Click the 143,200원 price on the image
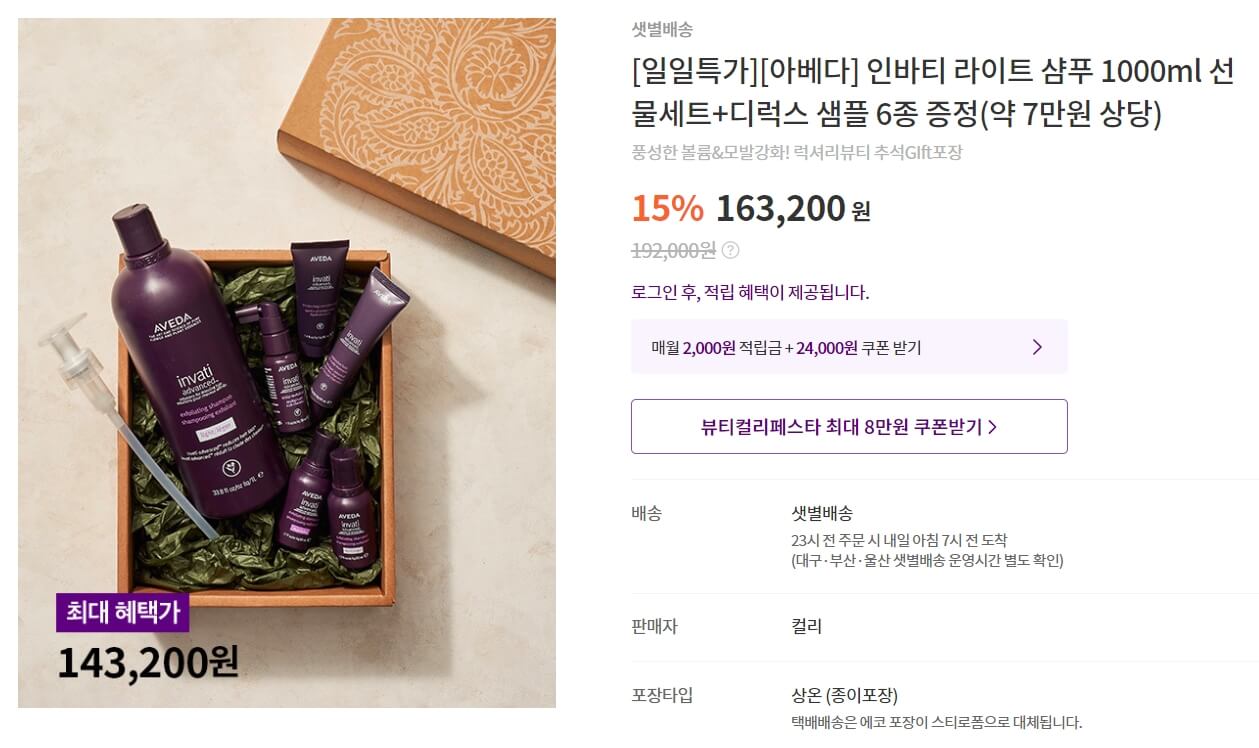 click(148, 662)
